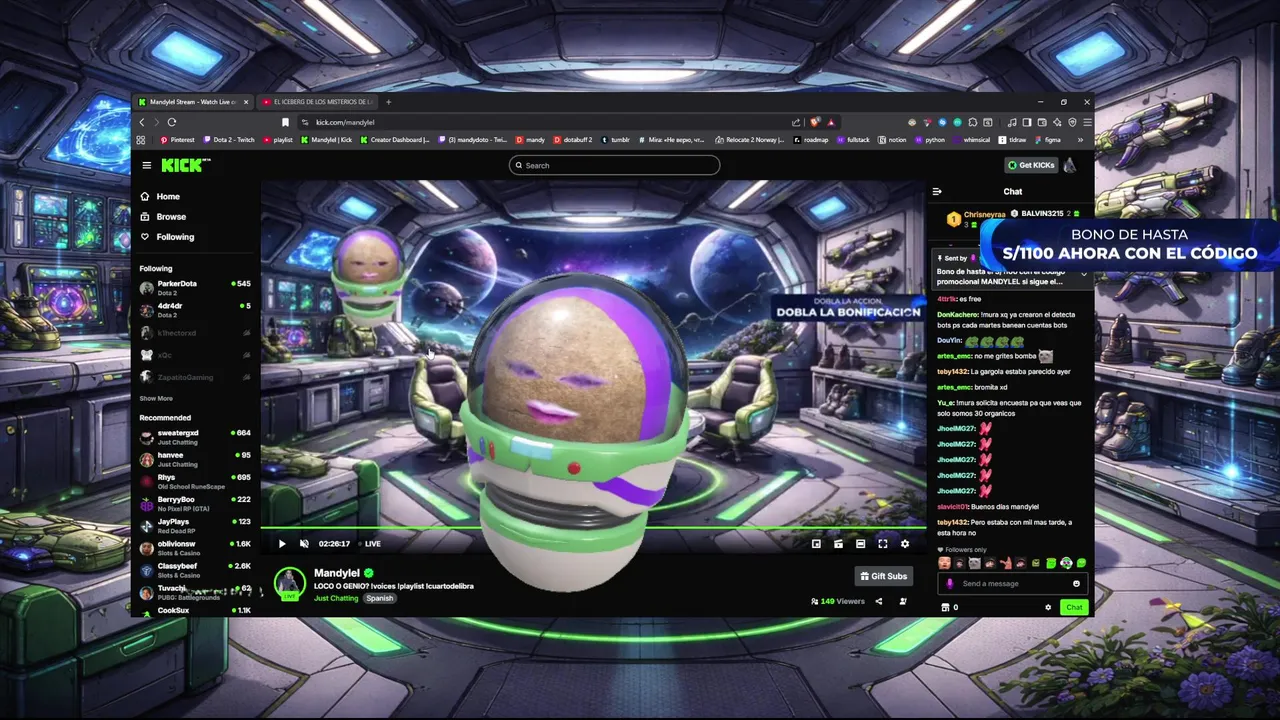Show more bookmarks chevron

[x=1080, y=140]
